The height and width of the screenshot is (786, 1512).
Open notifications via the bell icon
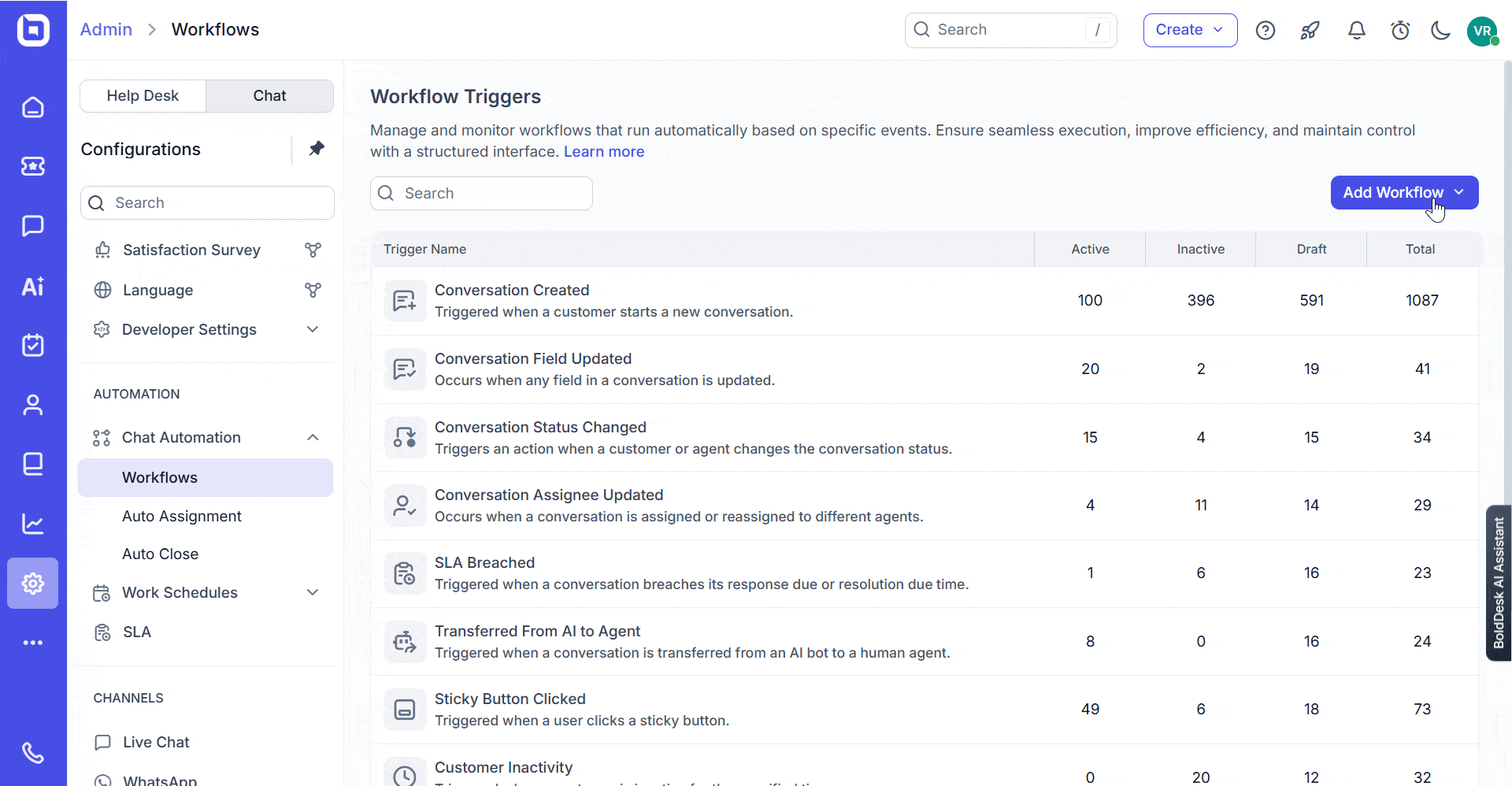point(1357,30)
